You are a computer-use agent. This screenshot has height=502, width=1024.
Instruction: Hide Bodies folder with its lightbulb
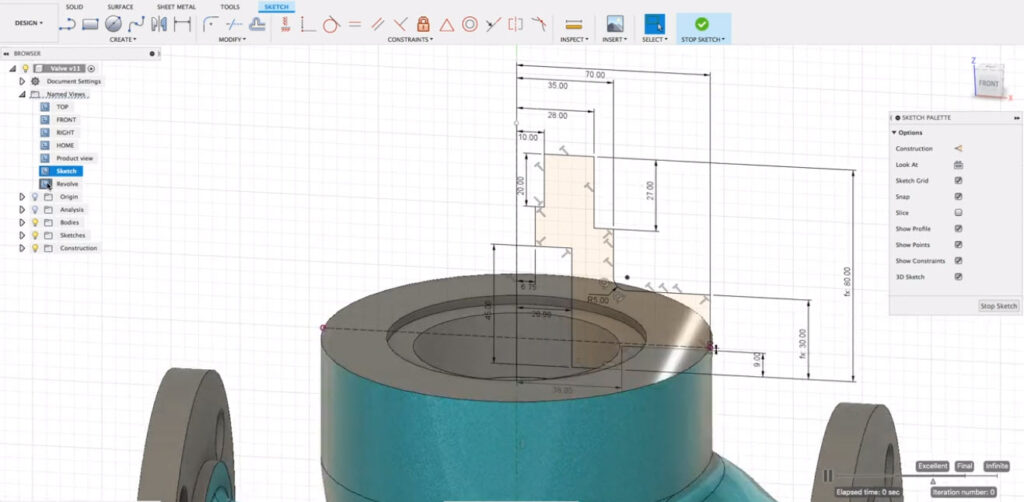point(35,223)
